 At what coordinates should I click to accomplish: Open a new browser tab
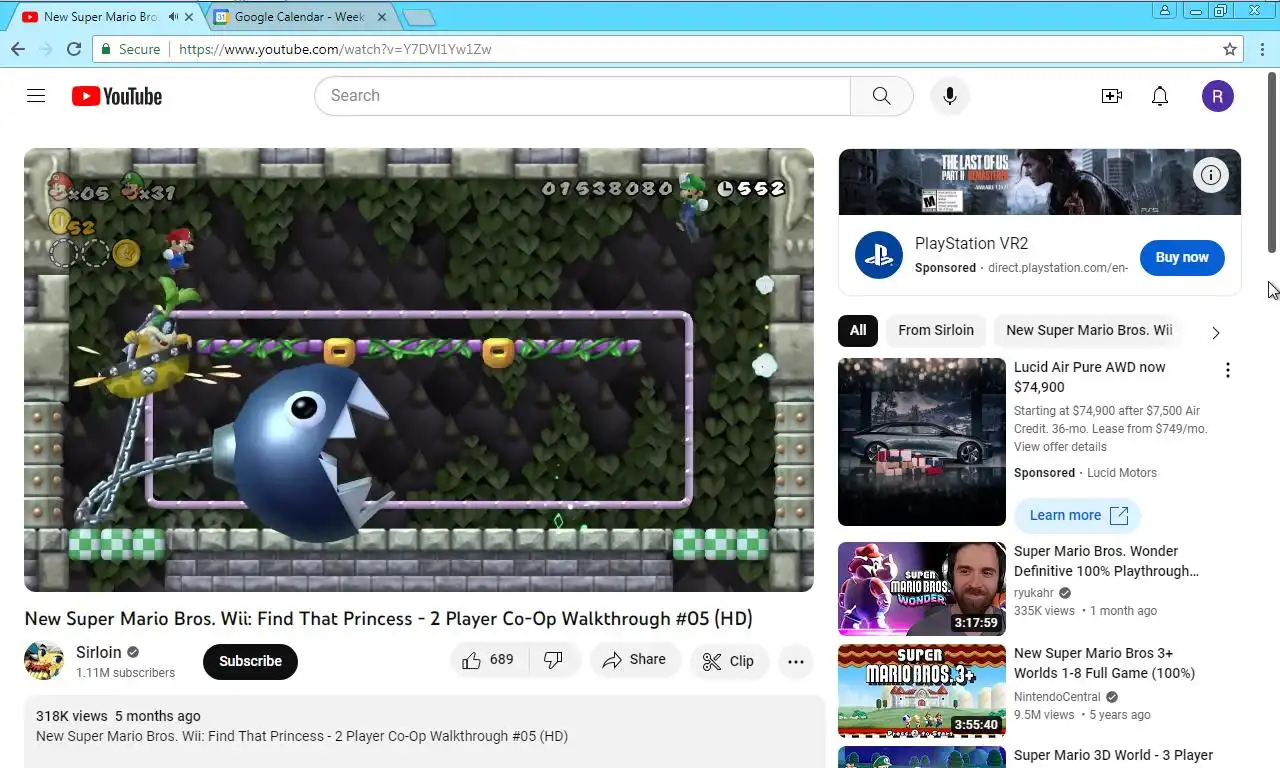coord(418,17)
